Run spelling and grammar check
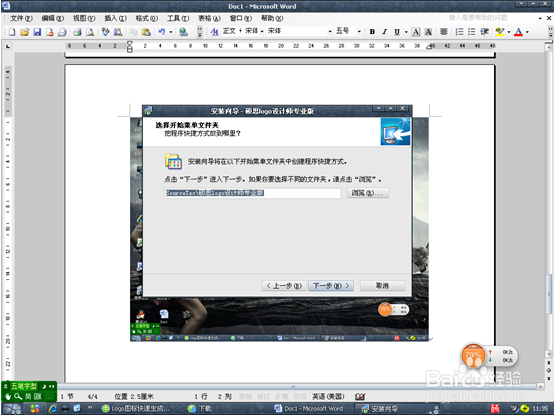Image resolution: width=555 pixels, height=416 pixels. (x=105, y=32)
